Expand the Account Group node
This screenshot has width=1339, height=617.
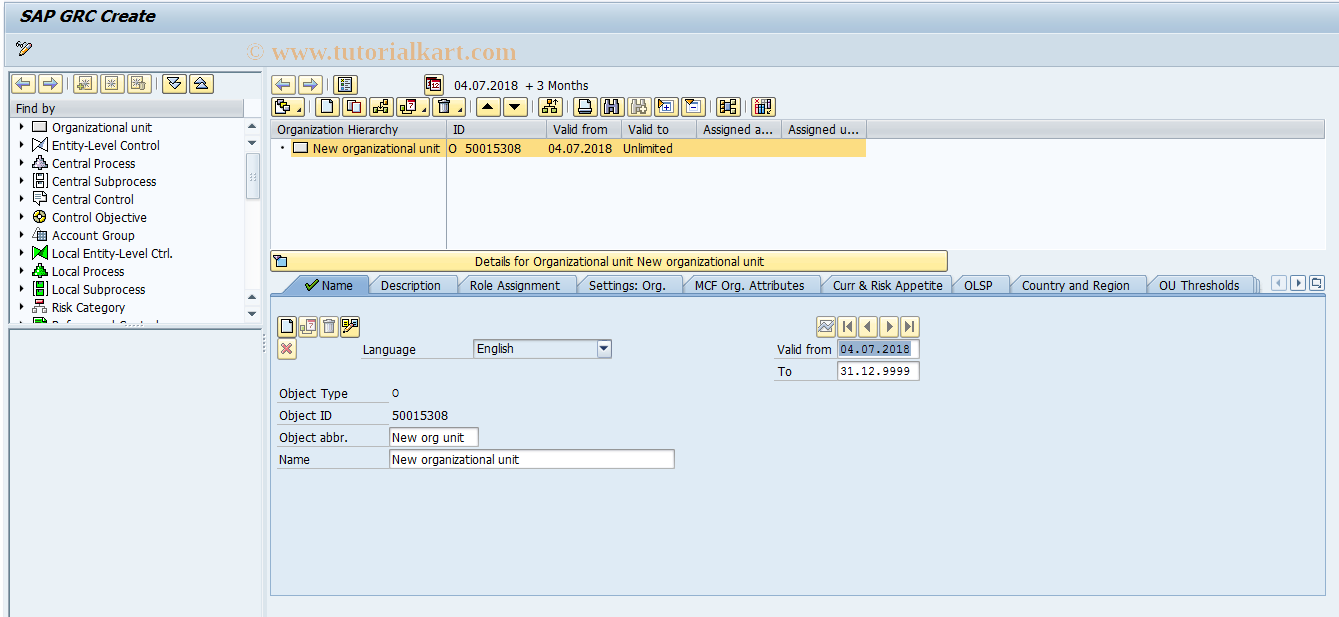(21, 235)
